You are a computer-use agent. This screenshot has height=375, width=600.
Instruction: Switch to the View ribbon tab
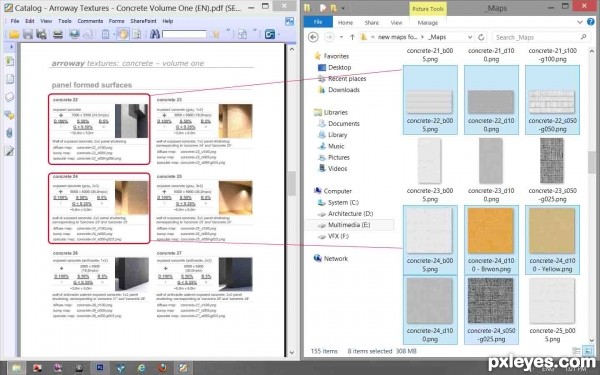pyautogui.click(x=396, y=23)
